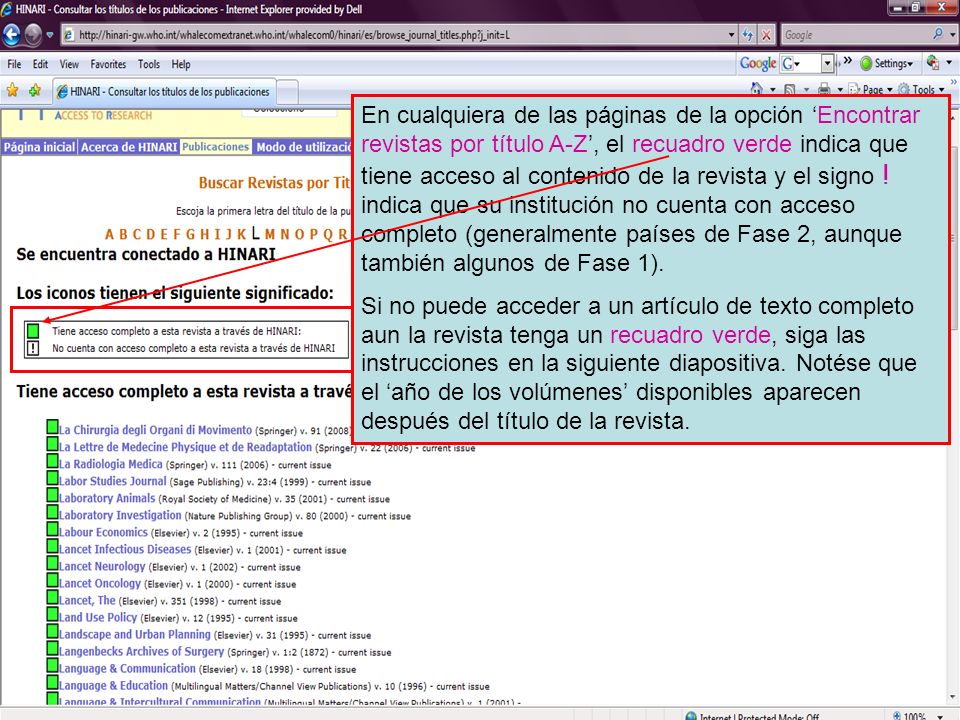The image size is (960, 720).
Task: Open Landscape and Urban Planning link
Action: (135, 635)
